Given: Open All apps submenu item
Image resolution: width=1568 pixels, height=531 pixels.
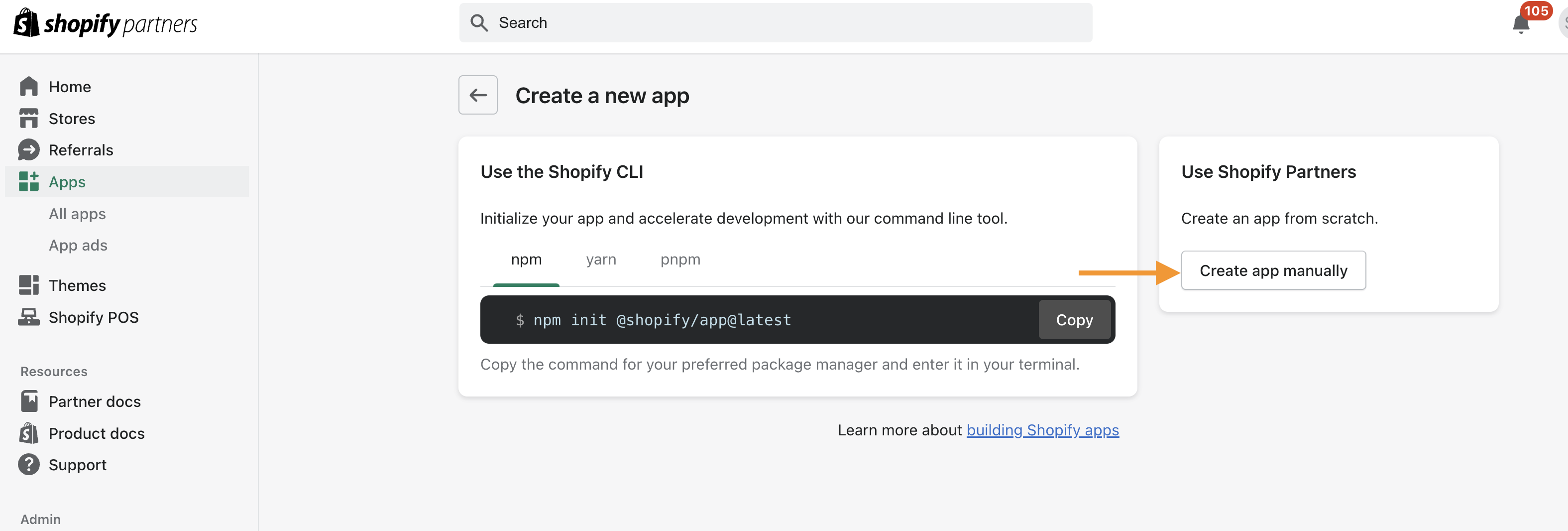Looking at the screenshot, I should point(77,214).
